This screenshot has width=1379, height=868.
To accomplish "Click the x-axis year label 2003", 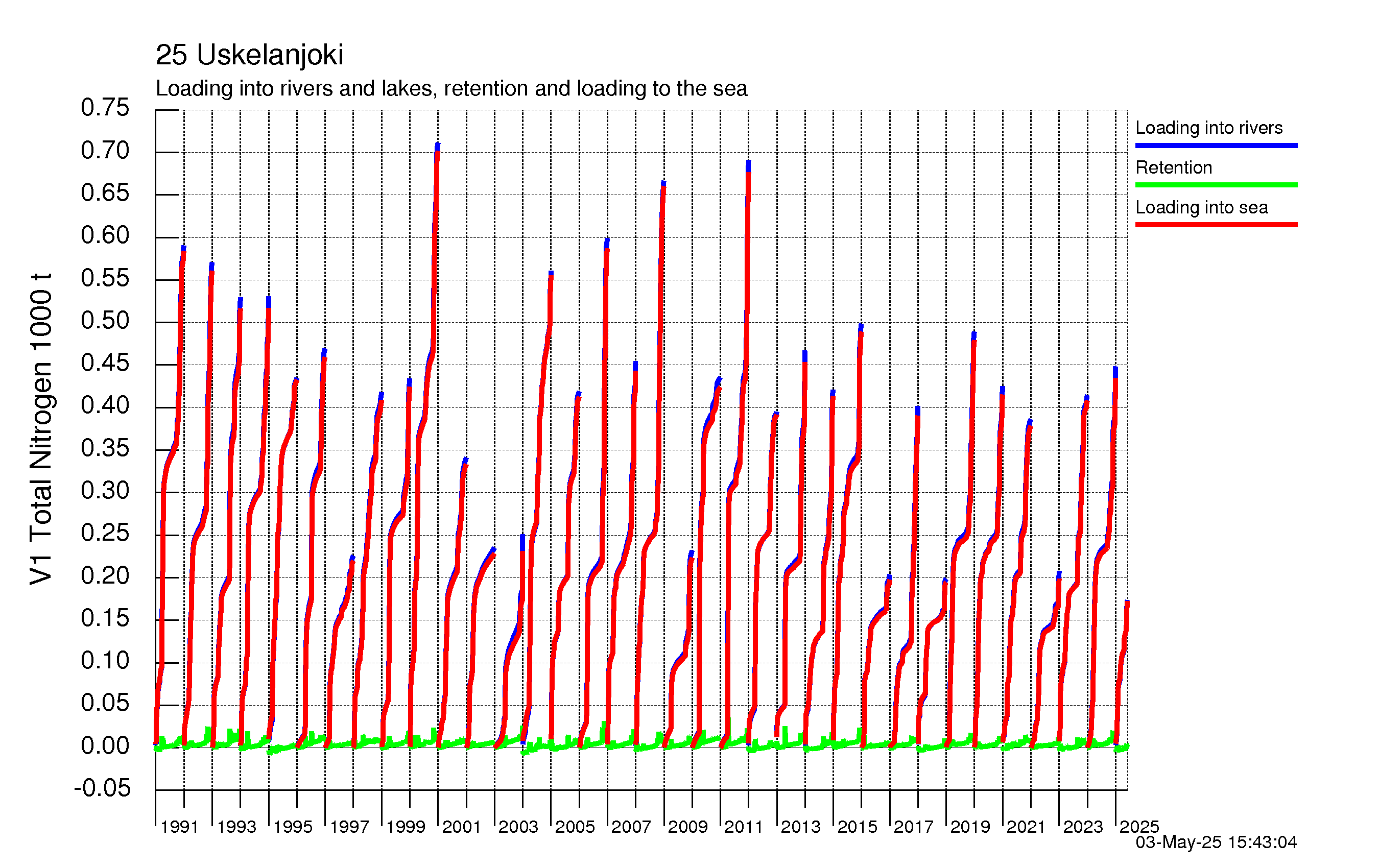I will pos(518,827).
